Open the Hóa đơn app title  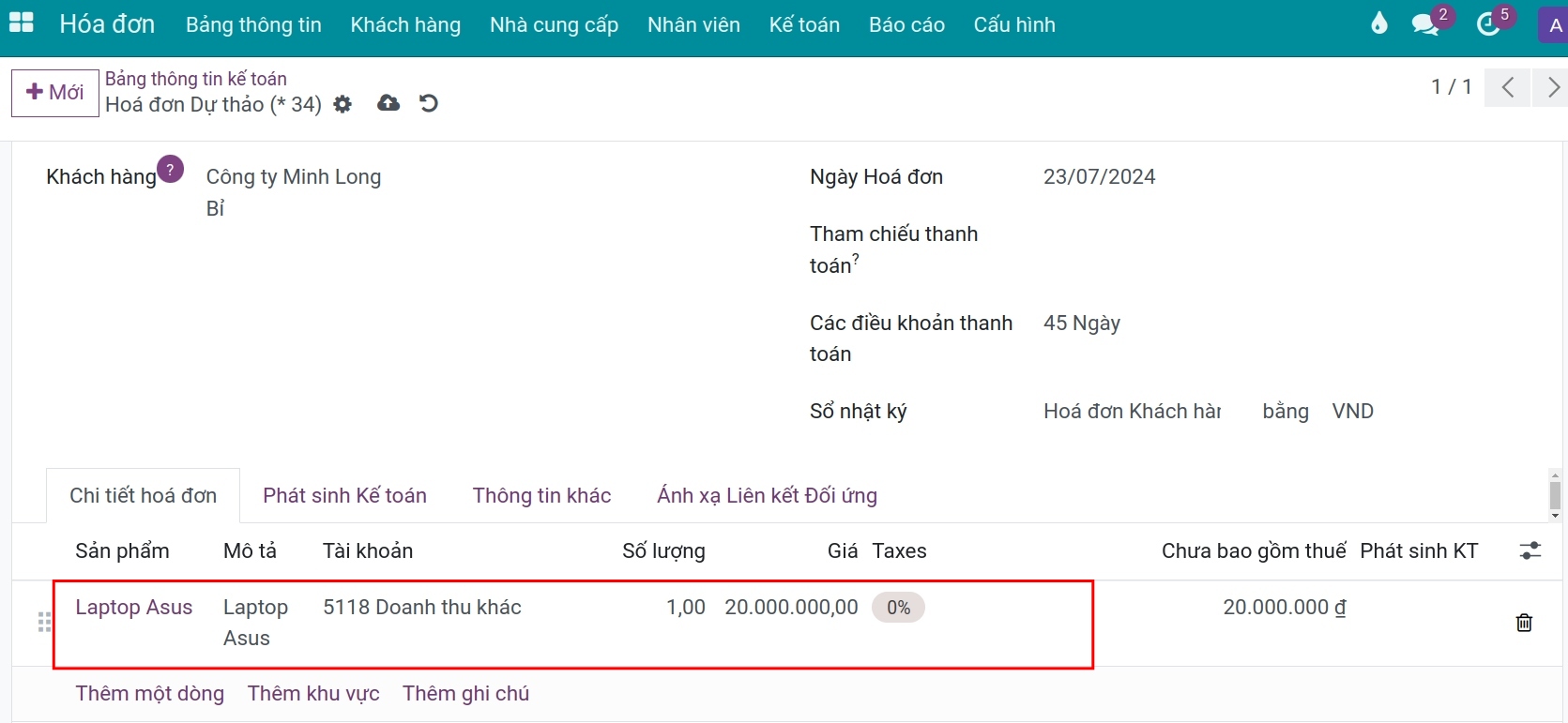[x=107, y=24]
